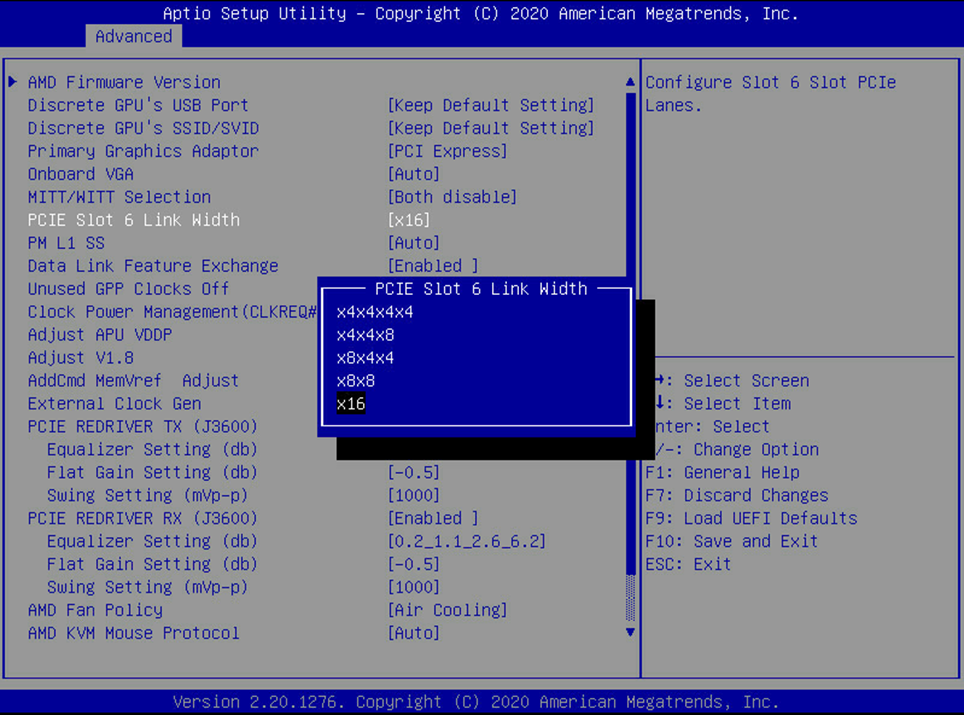Choose x8x8 link width option

355,381
